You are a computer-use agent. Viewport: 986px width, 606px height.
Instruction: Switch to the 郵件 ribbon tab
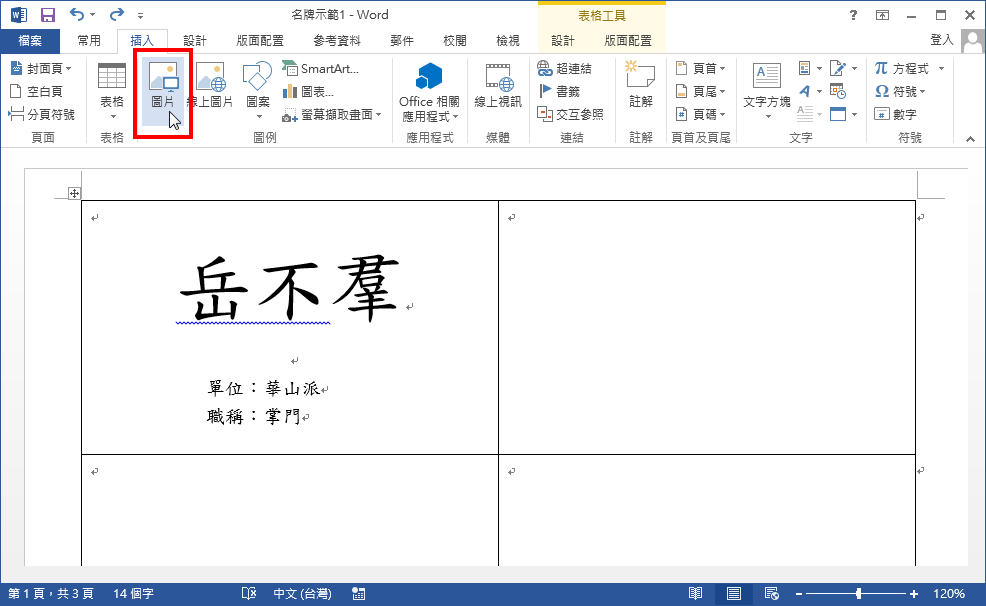(401, 40)
